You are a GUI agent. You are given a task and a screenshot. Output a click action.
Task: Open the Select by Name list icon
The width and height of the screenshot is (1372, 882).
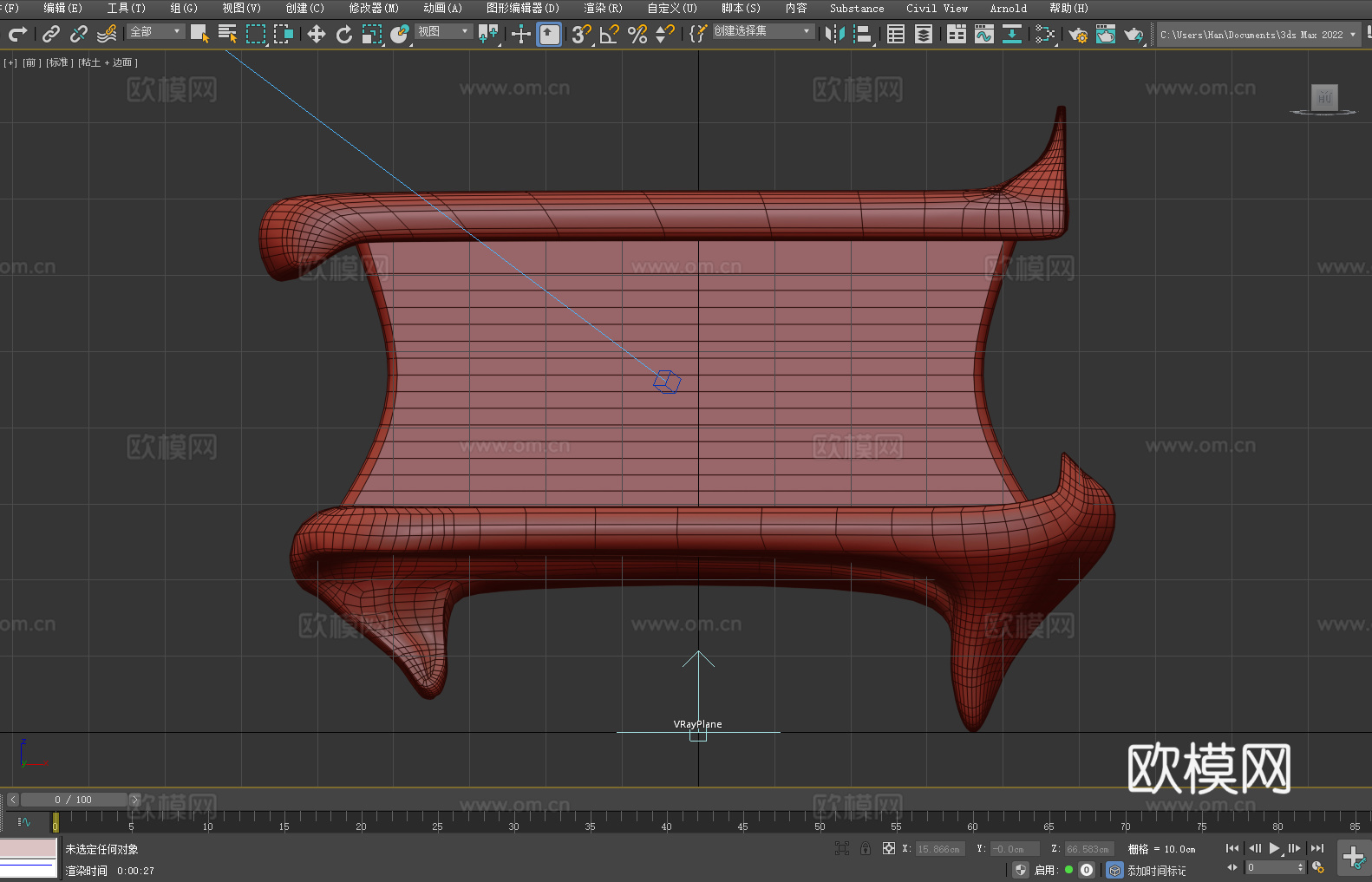[227, 34]
